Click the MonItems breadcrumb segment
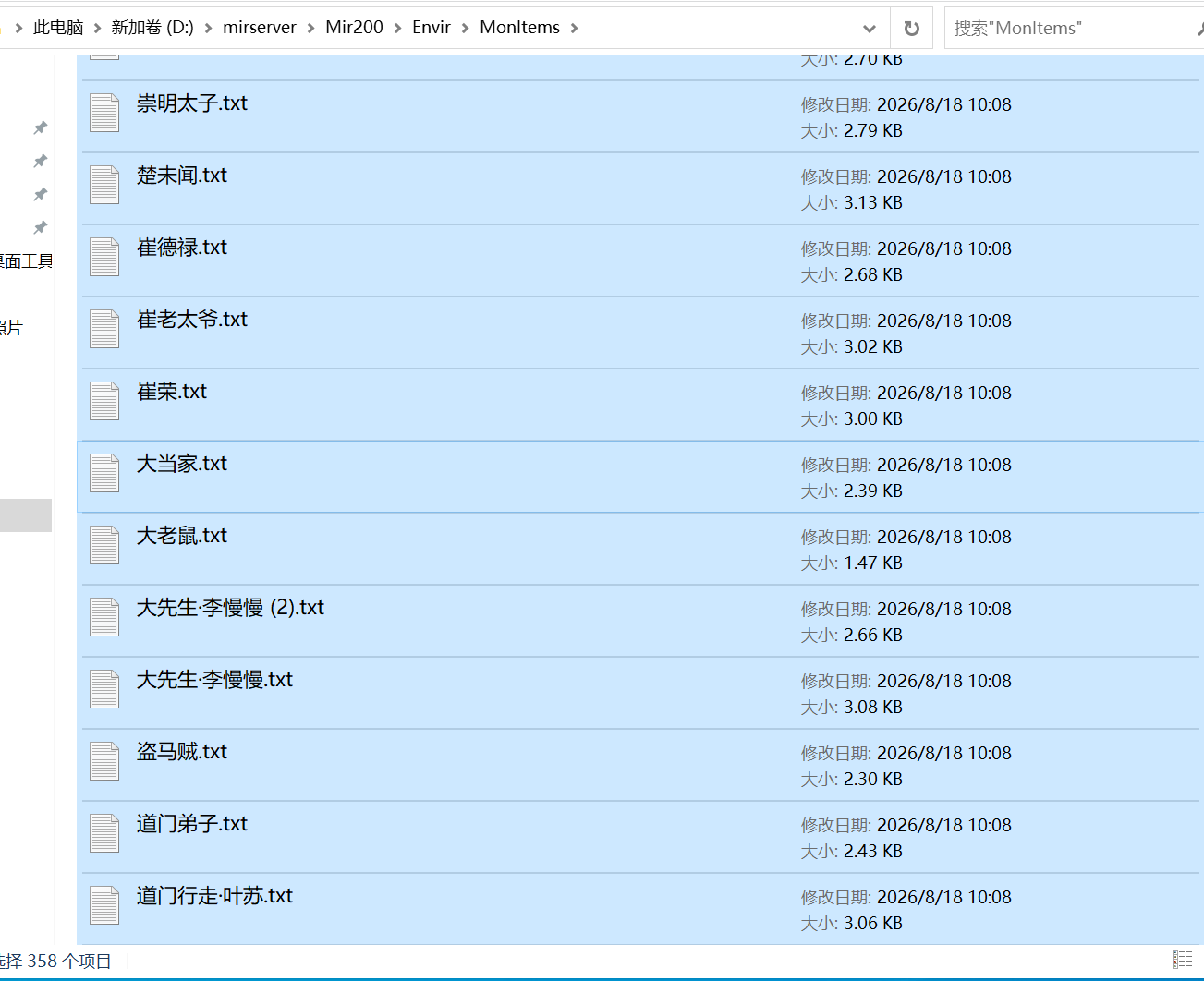This screenshot has height=981, width=1204. tap(519, 28)
